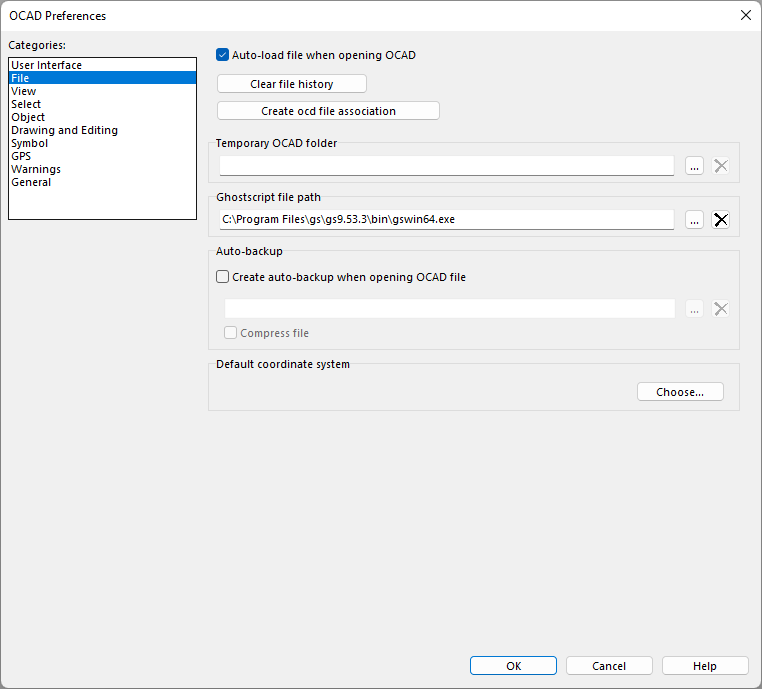Open default coordinate system Choose... dialog

(680, 392)
